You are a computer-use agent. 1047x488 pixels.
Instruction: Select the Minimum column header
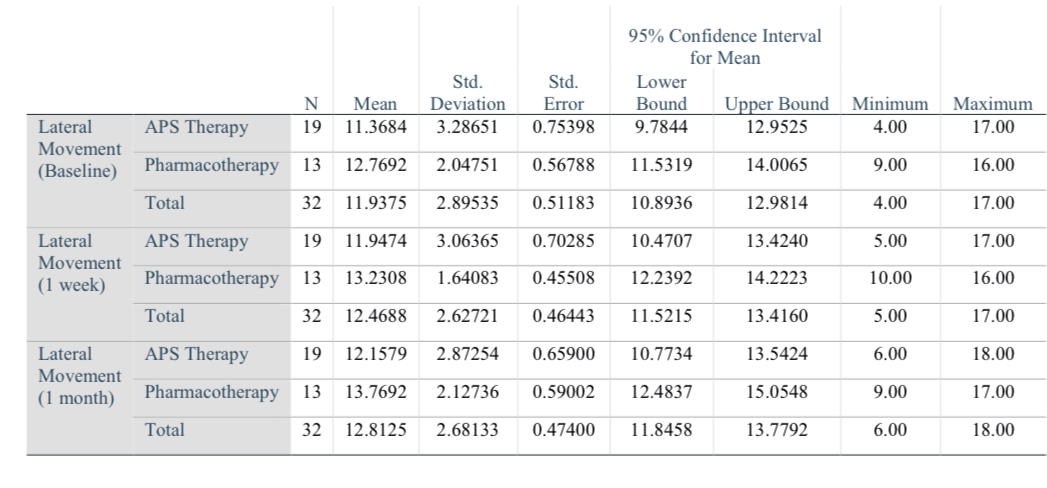coord(889,104)
